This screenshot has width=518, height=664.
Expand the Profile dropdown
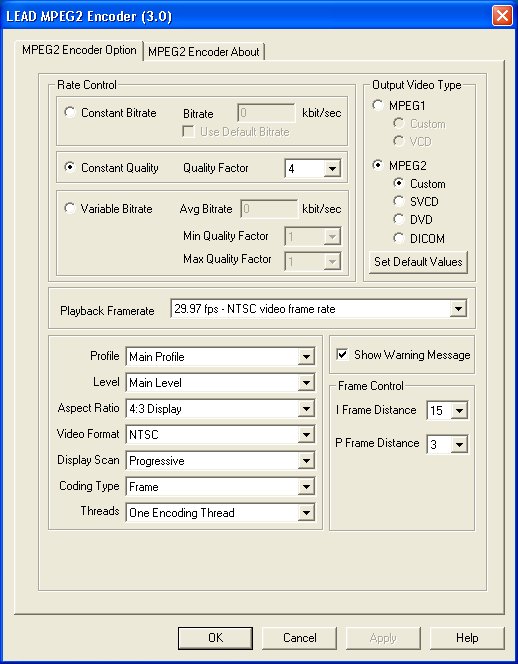click(x=305, y=357)
